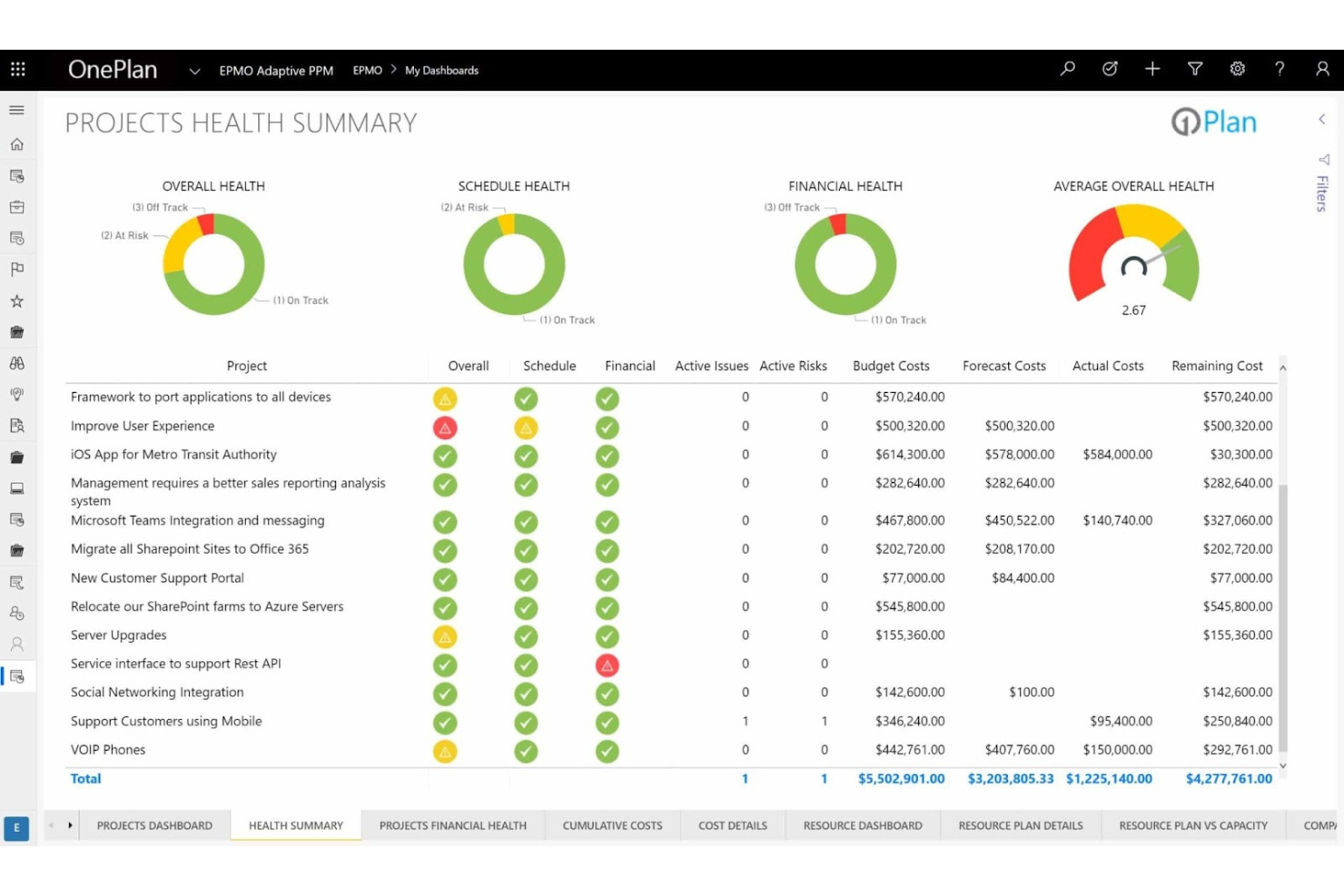The height and width of the screenshot is (896, 1344).
Task: Click the EPMO breadcrumb link
Action: pyautogui.click(x=367, y=70)
